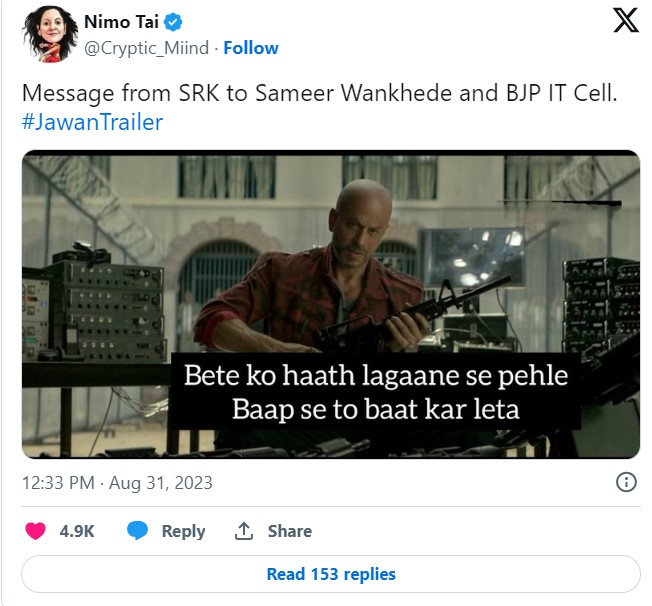This screenshot has height=606, width=652.
Task: Click the X logo in the corner
Action: (625, 20)
